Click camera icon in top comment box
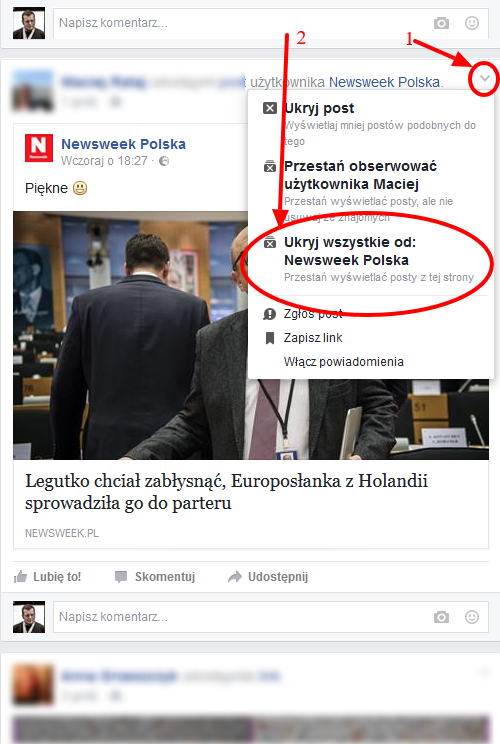500x744 pixels. pyautogui.click(x=441, y=23)
